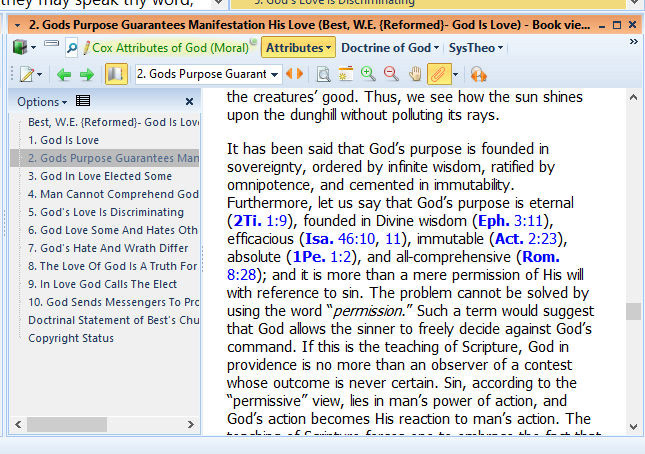Open the SysTheo dropdown
The height and width of the screenshot is (454, 645).
coord(476,48)
